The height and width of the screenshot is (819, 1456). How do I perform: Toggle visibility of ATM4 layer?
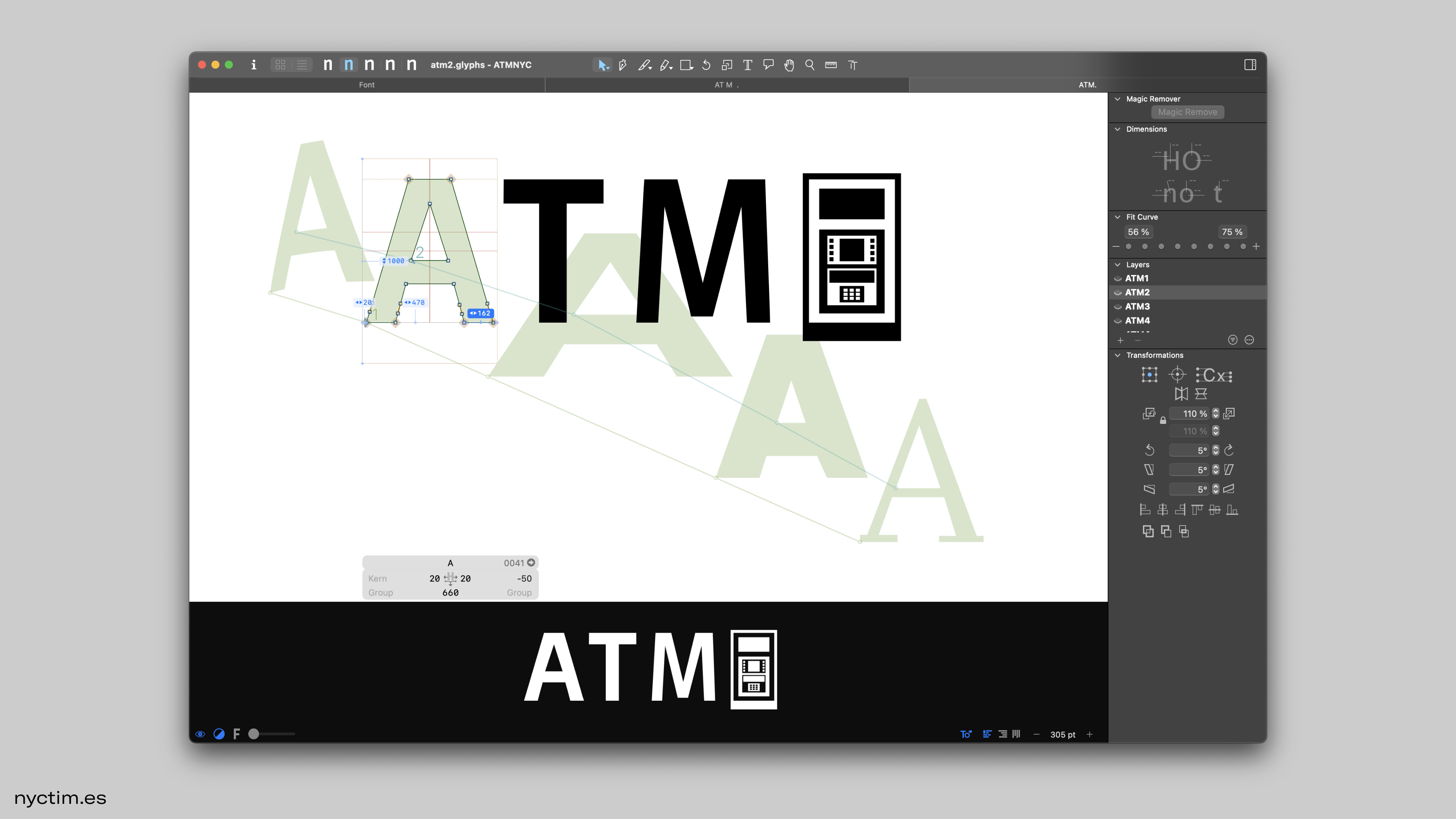pyautogui.click(x=1117, y=321)
